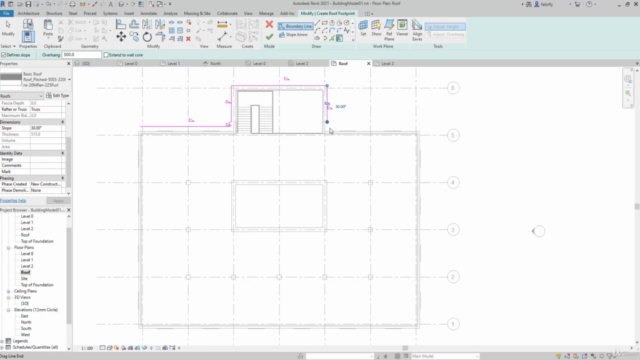
Task: Click the Visual Style icon in view control bar
Action: pyautogui.click(x=109, y=348)
